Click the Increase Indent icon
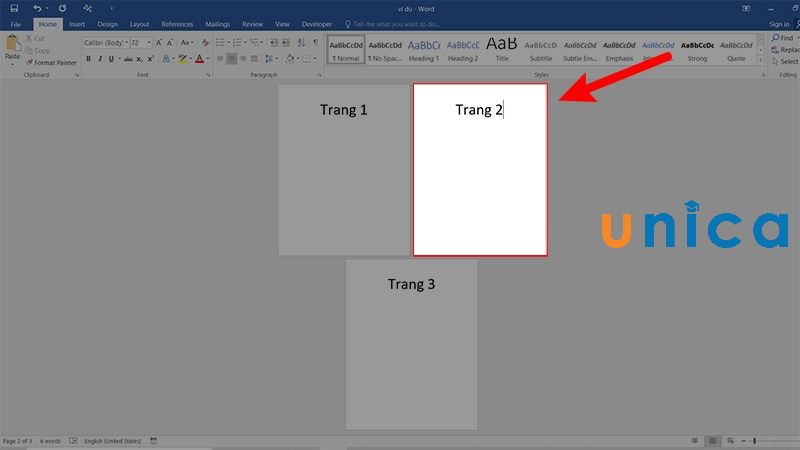This screenshot has height=450, width=800. click(285, 42)
